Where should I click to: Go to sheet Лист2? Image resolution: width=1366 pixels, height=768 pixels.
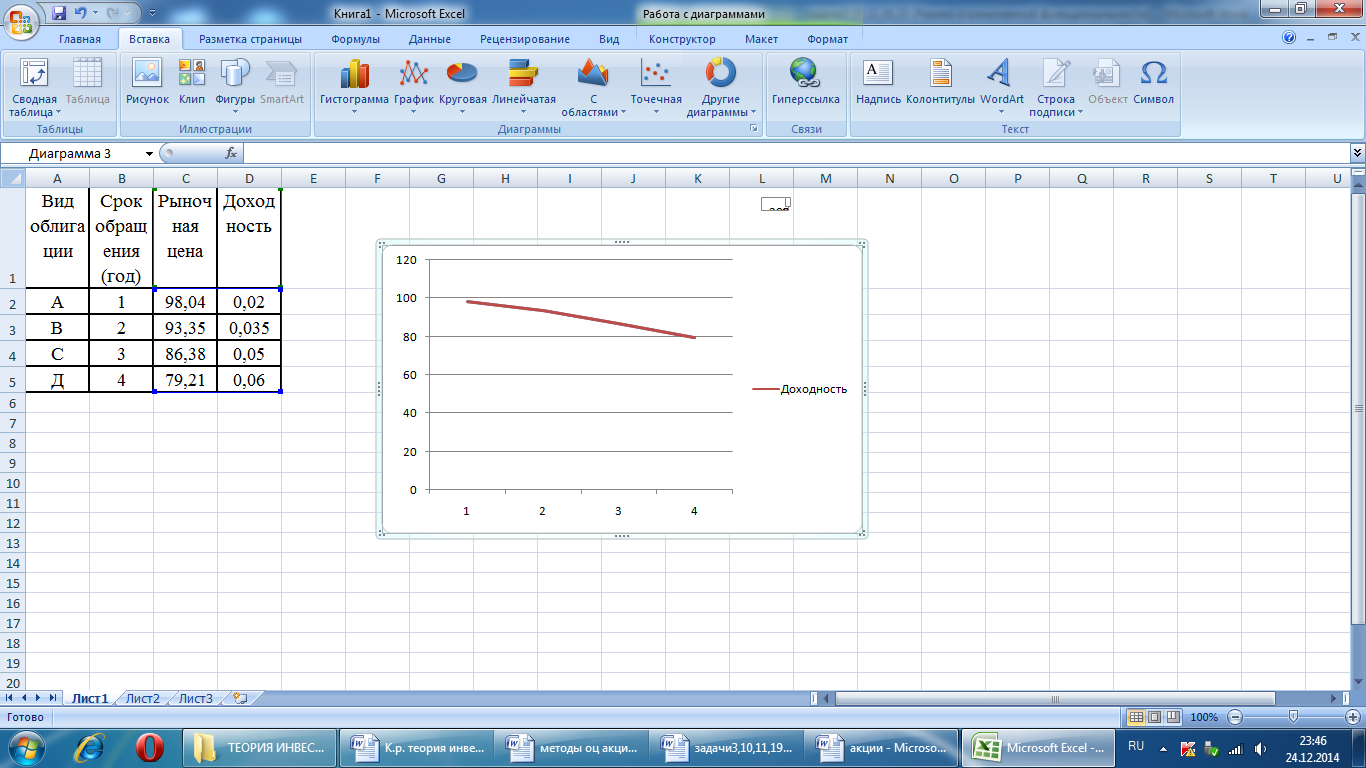pyautogui.click(x=142, y=698)
